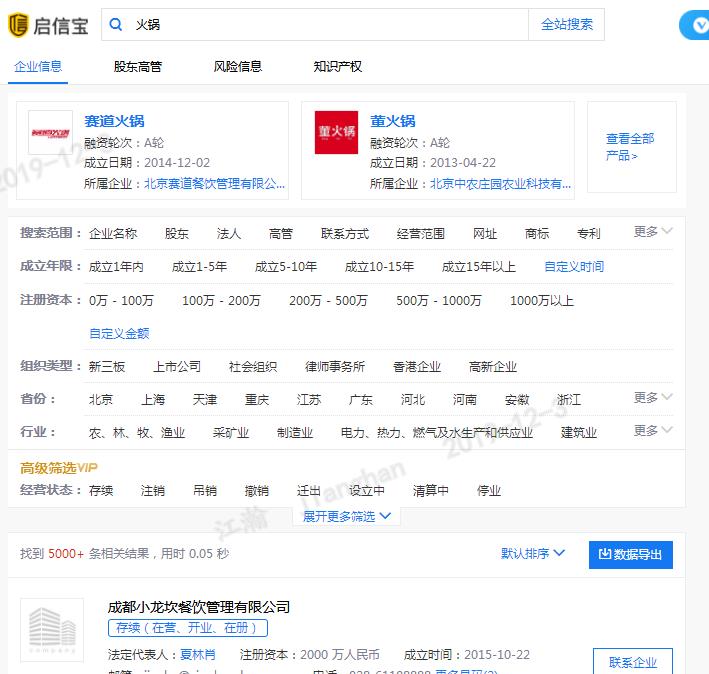The height and width of the screenshot is (674, 709).
Task: Select 联系方式 search scope
Action: point(345,234)
